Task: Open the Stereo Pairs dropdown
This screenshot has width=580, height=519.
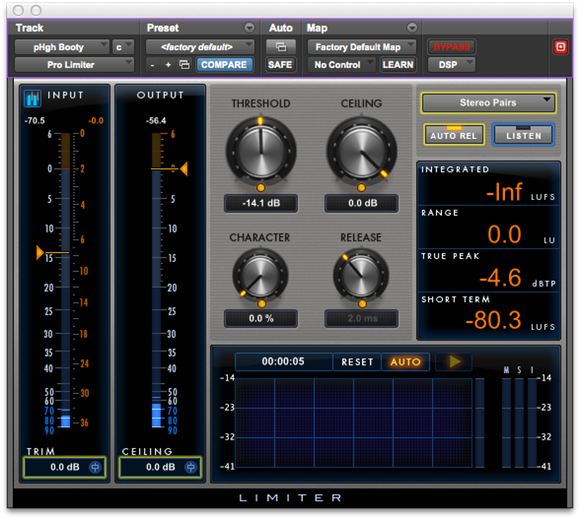Action: tap(488, 102)
